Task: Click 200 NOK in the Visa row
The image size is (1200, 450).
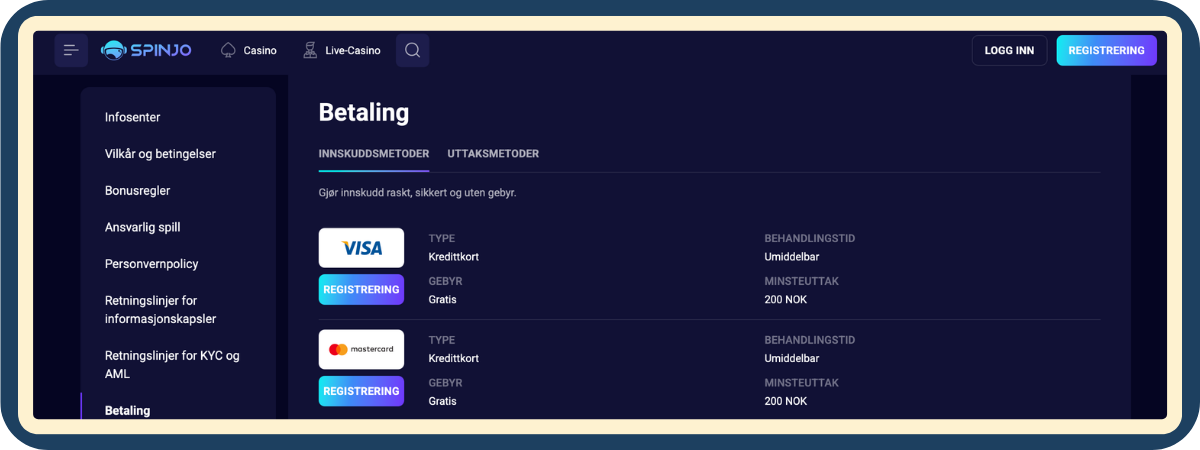Action: [786, 299]
